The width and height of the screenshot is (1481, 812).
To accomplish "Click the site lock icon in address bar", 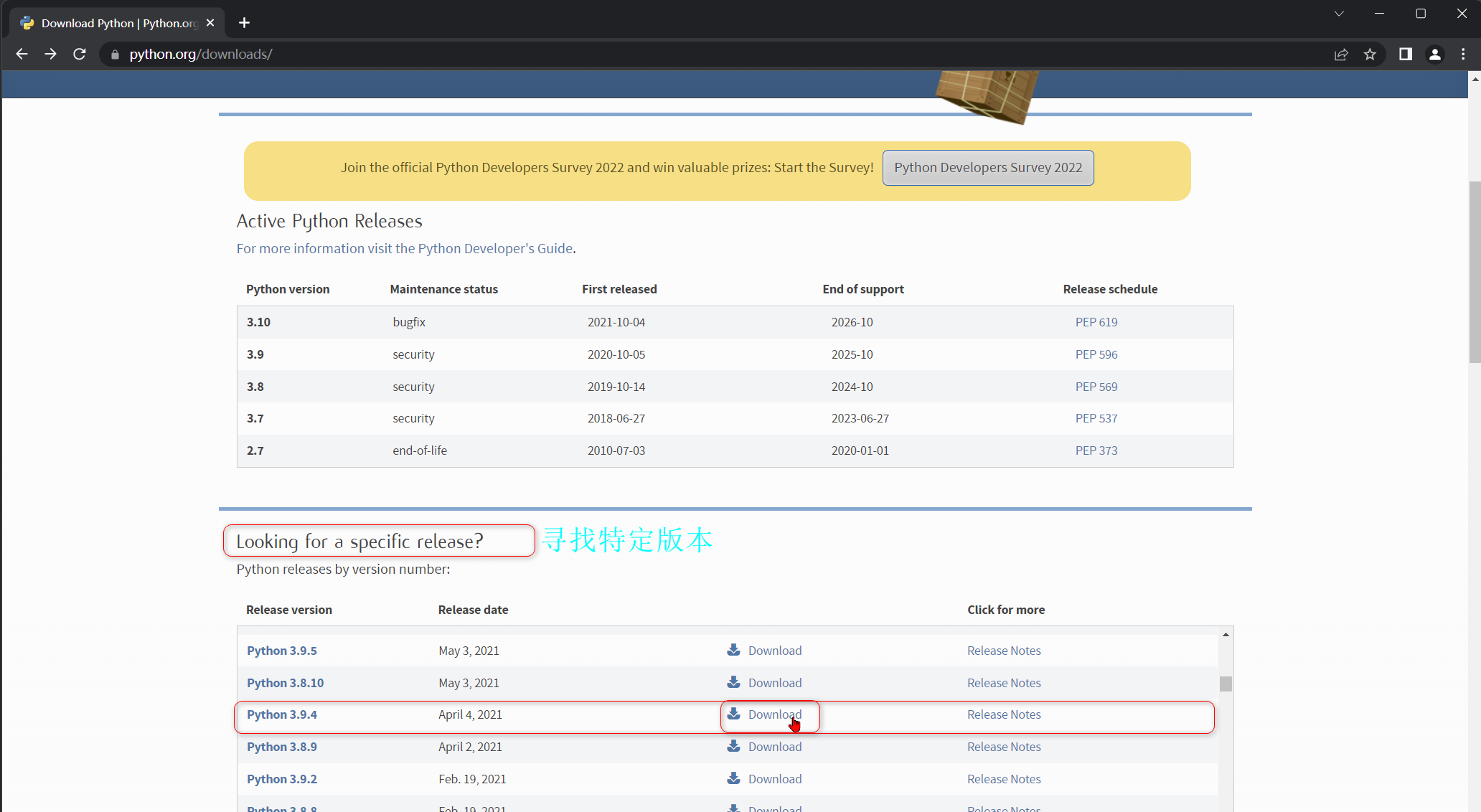I will pos(115,55).
